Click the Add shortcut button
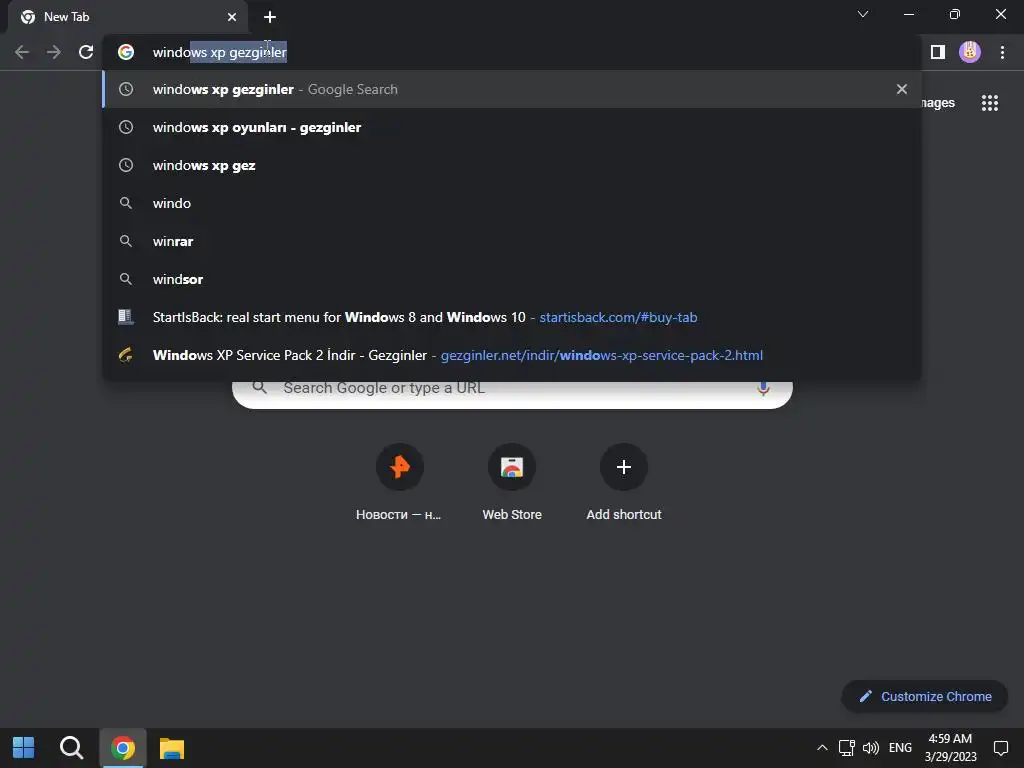Viewport: 1024px width, 768px height. tap(624, 482)
